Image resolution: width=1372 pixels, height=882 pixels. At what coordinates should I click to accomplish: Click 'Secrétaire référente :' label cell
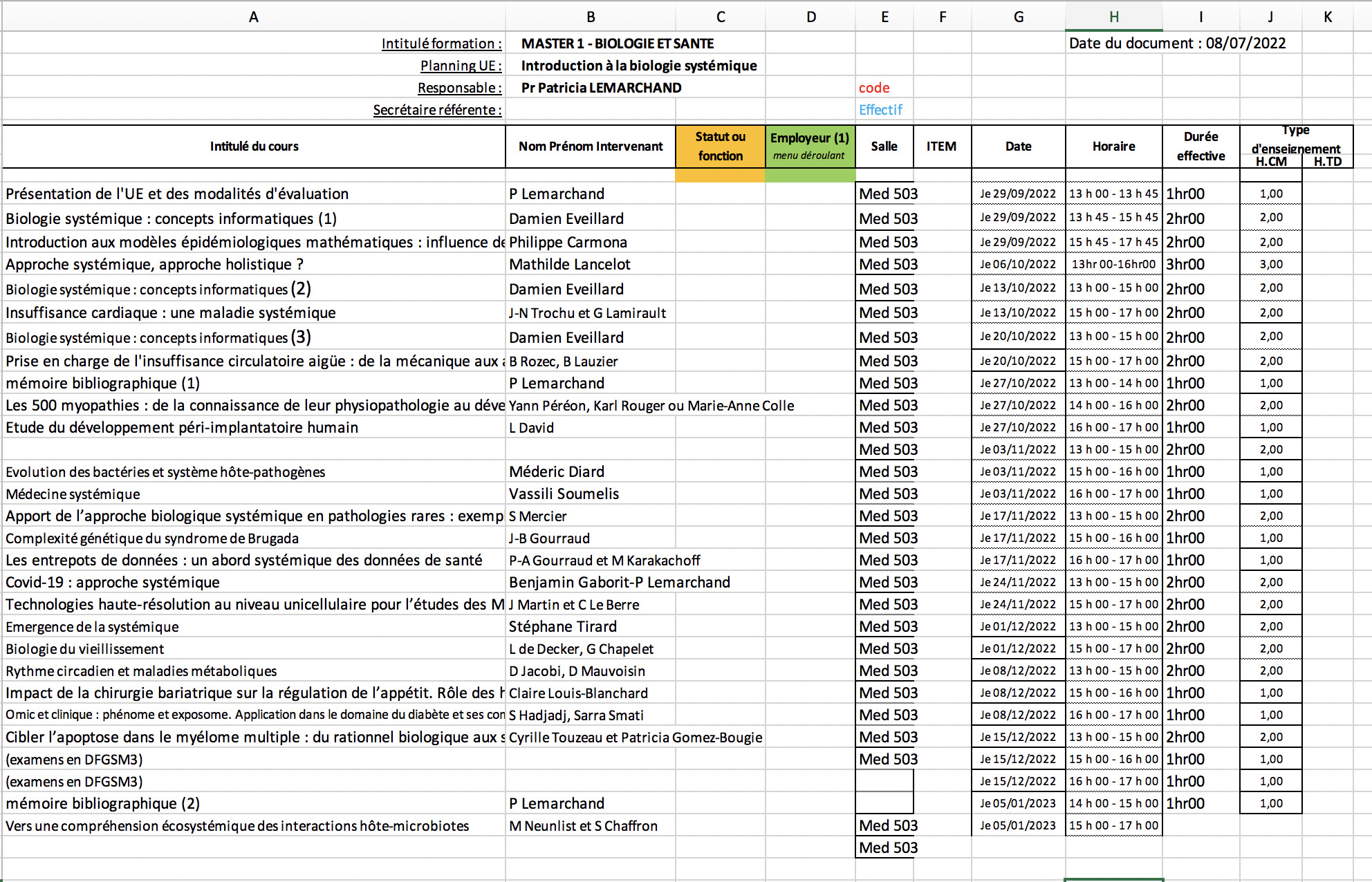click(437, 110)
